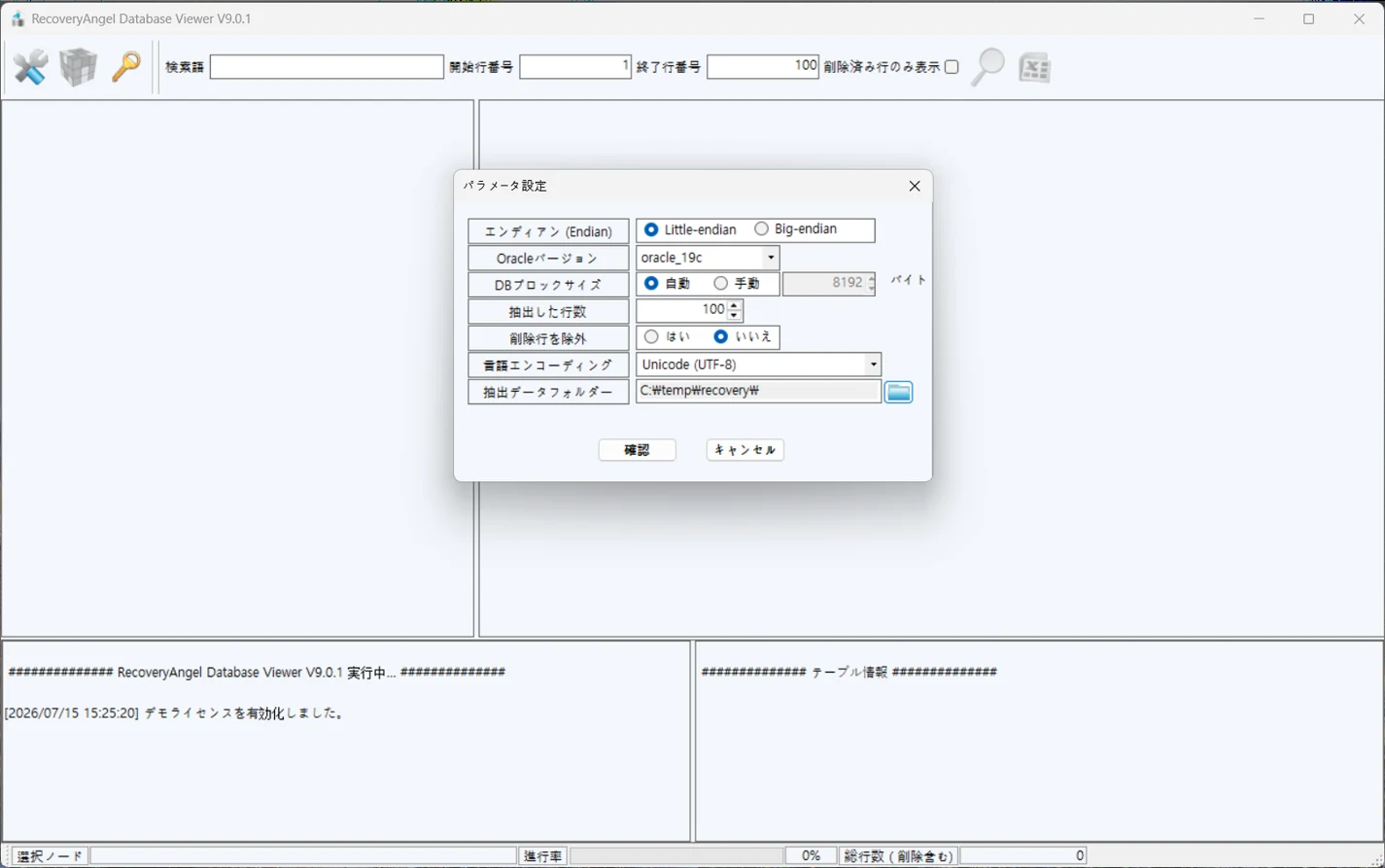Click the キャンセル button

tap(745, 450)
